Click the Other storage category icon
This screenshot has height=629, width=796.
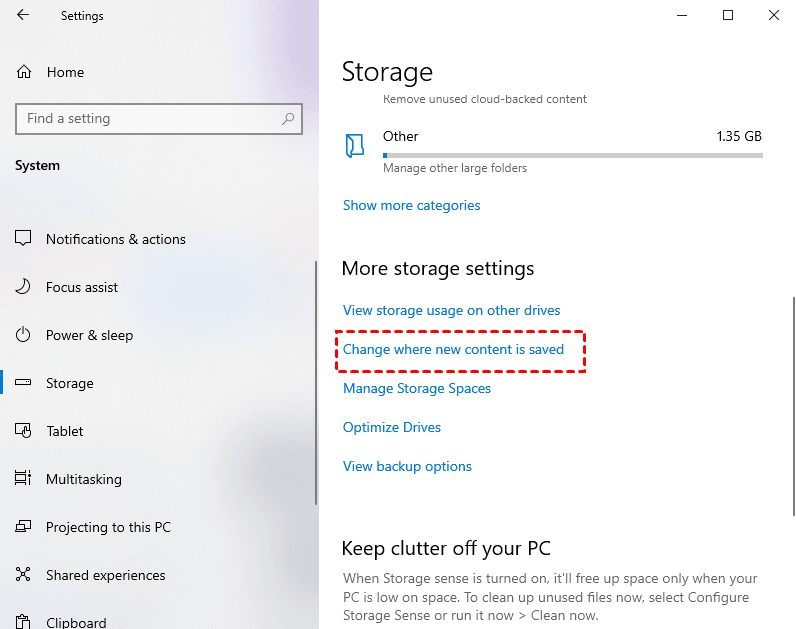(355, 146)
